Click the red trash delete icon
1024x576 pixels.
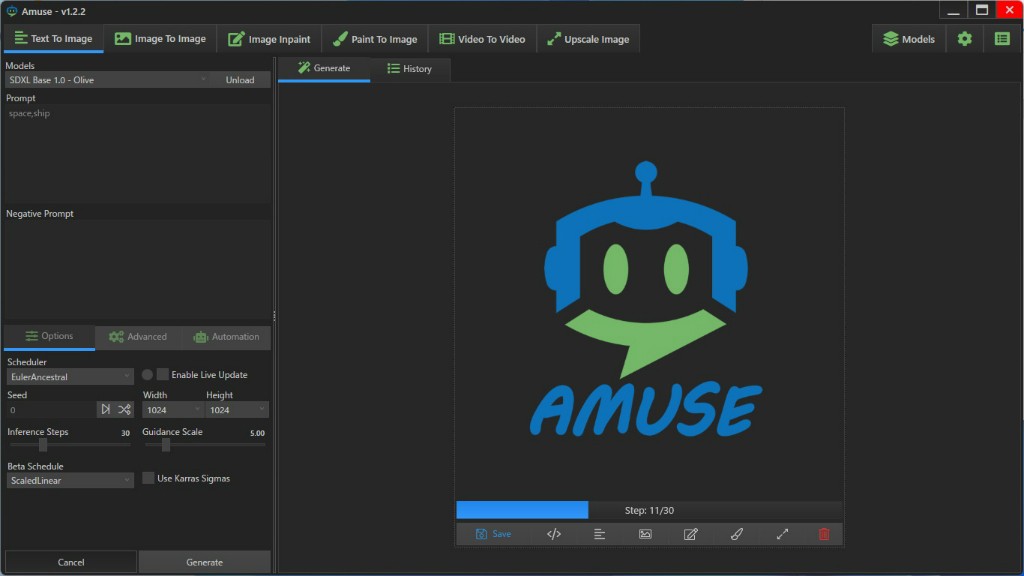824,534
